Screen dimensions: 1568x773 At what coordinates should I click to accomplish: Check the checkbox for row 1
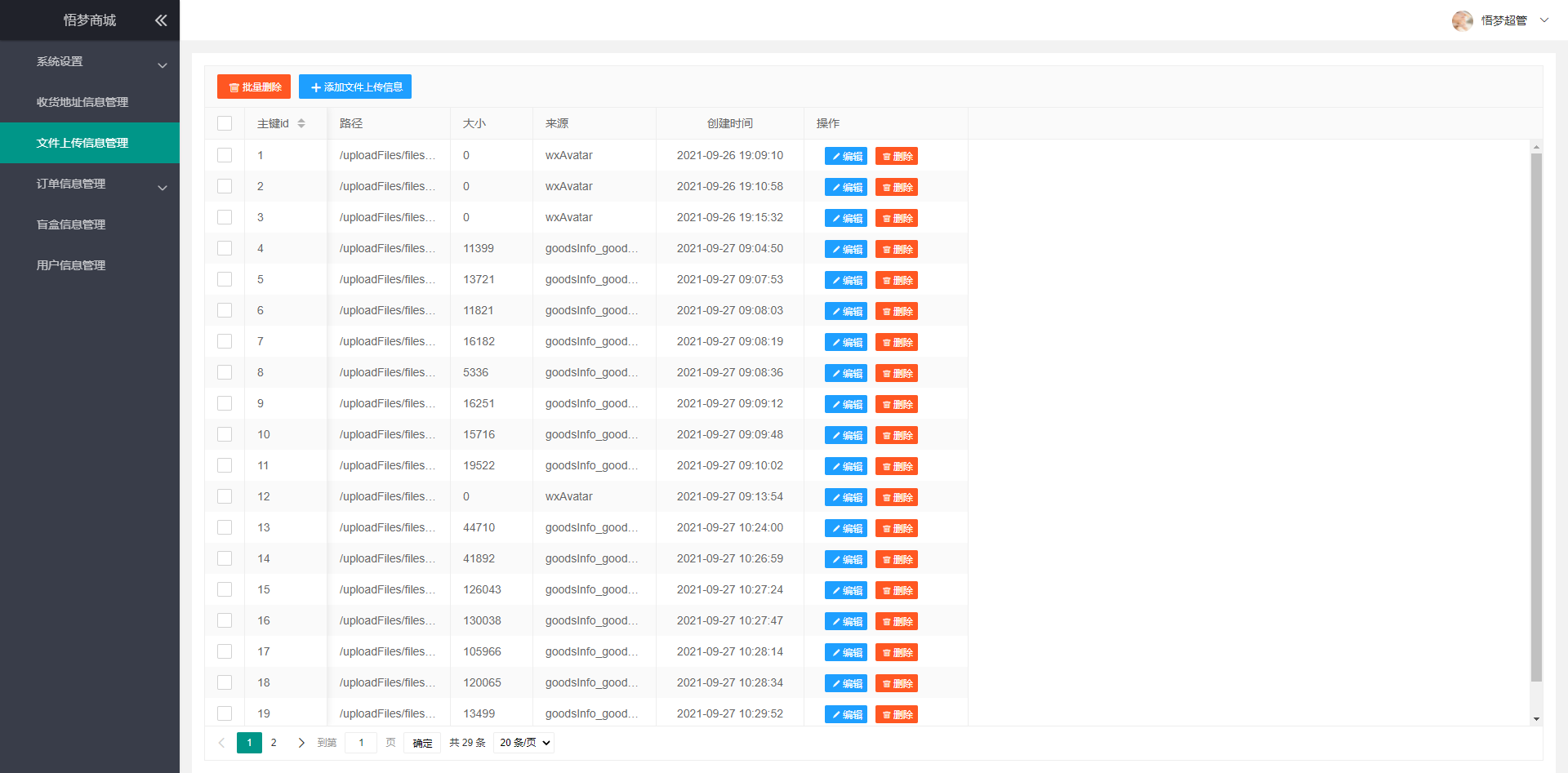[x=225, y=155]
